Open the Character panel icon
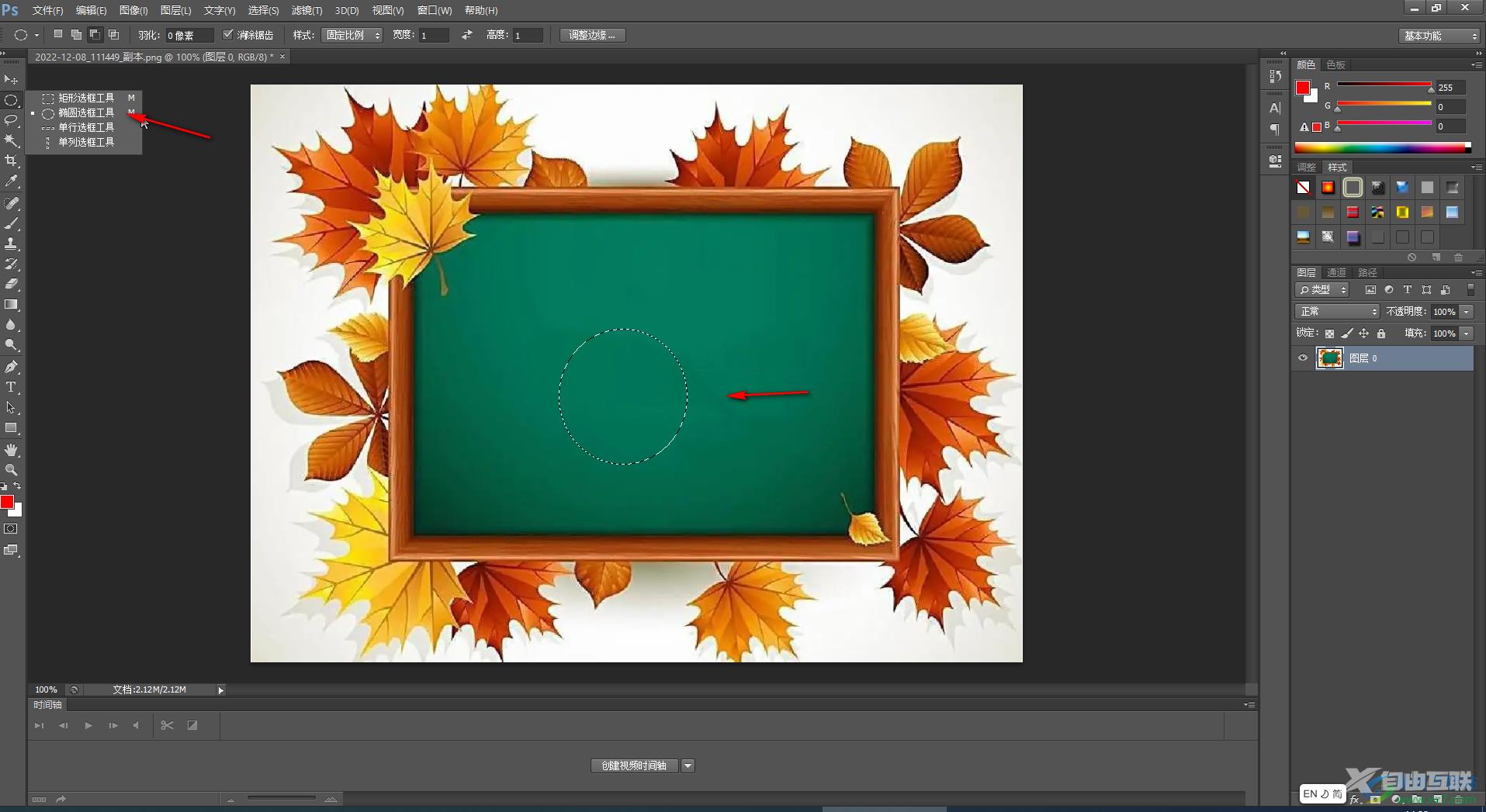The height and width of the screenshot is (812, 1486). (x=1275, y=108)
